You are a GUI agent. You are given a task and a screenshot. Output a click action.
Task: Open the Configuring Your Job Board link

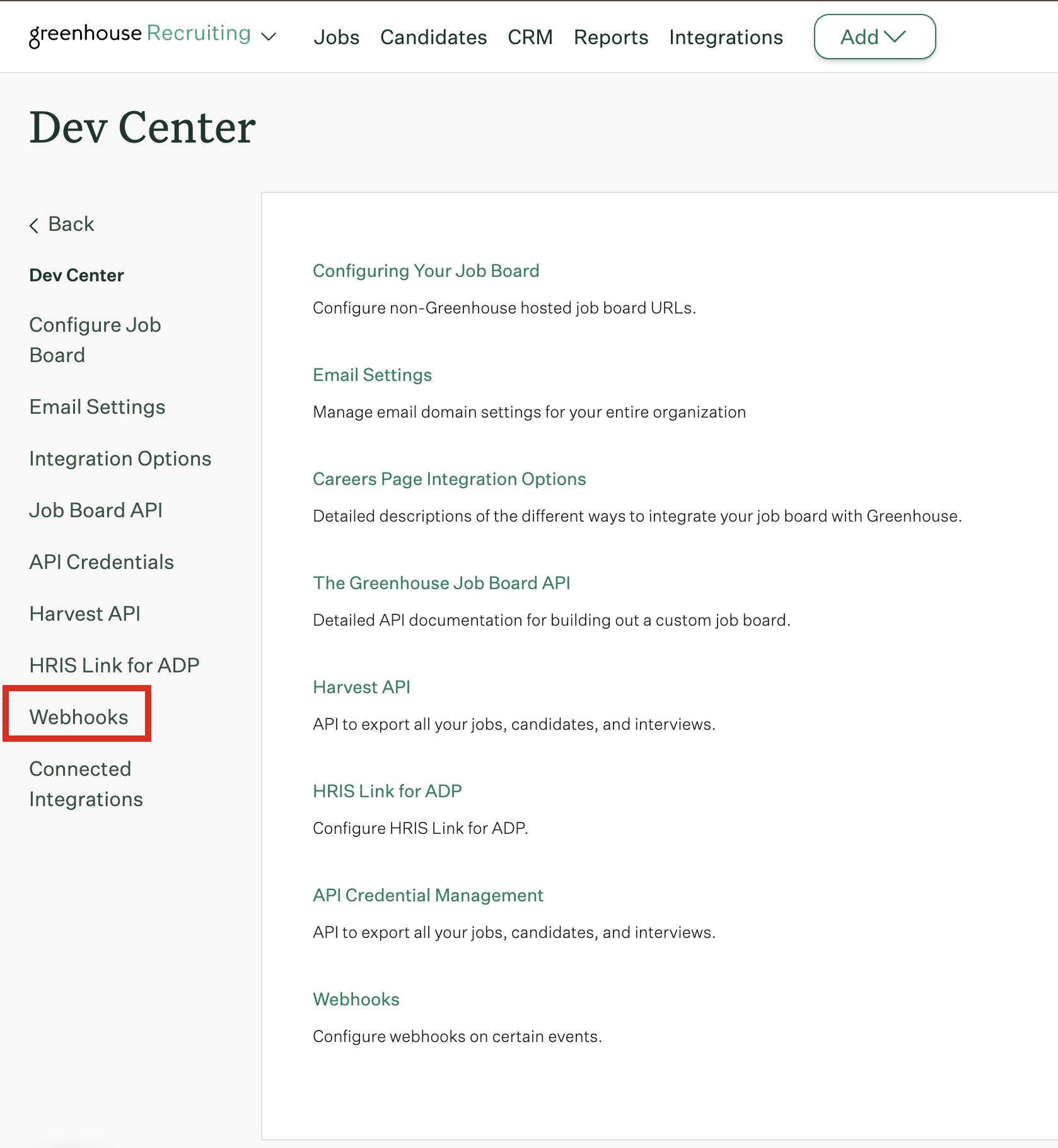(426, 271)
